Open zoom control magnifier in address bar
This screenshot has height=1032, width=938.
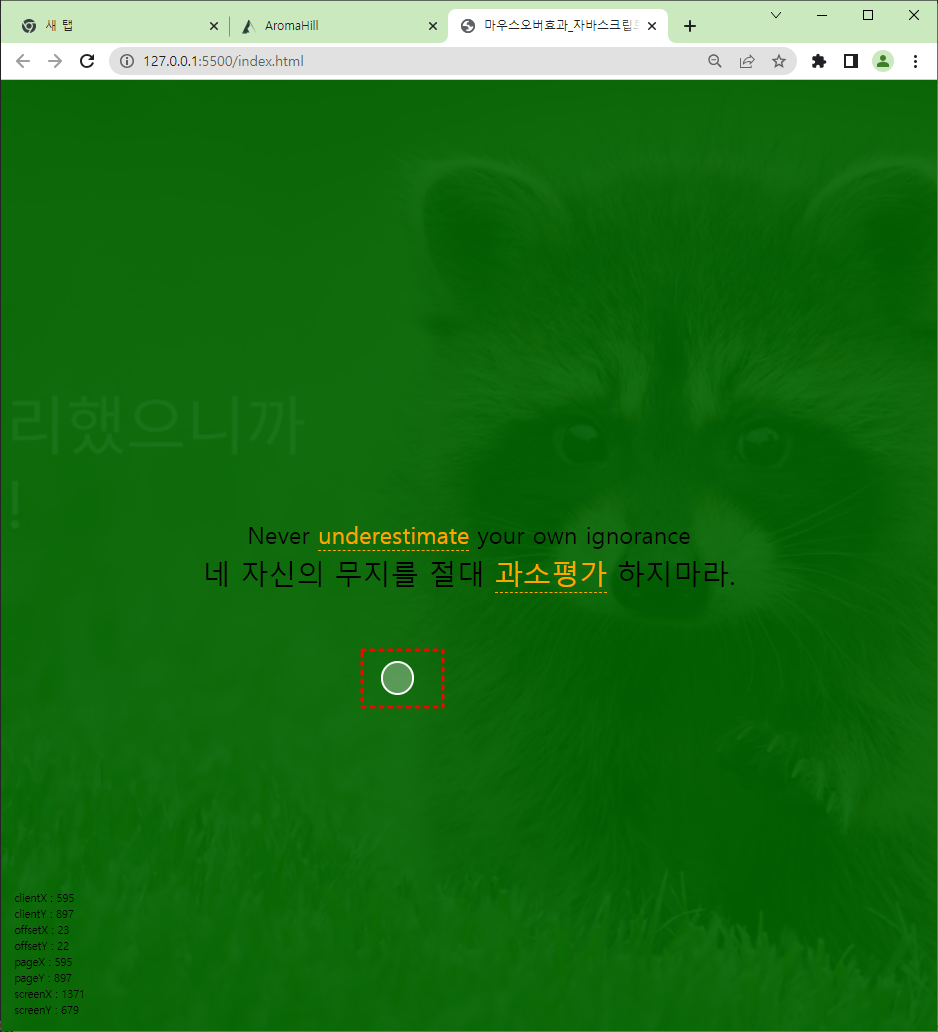(x=715, y=61)
